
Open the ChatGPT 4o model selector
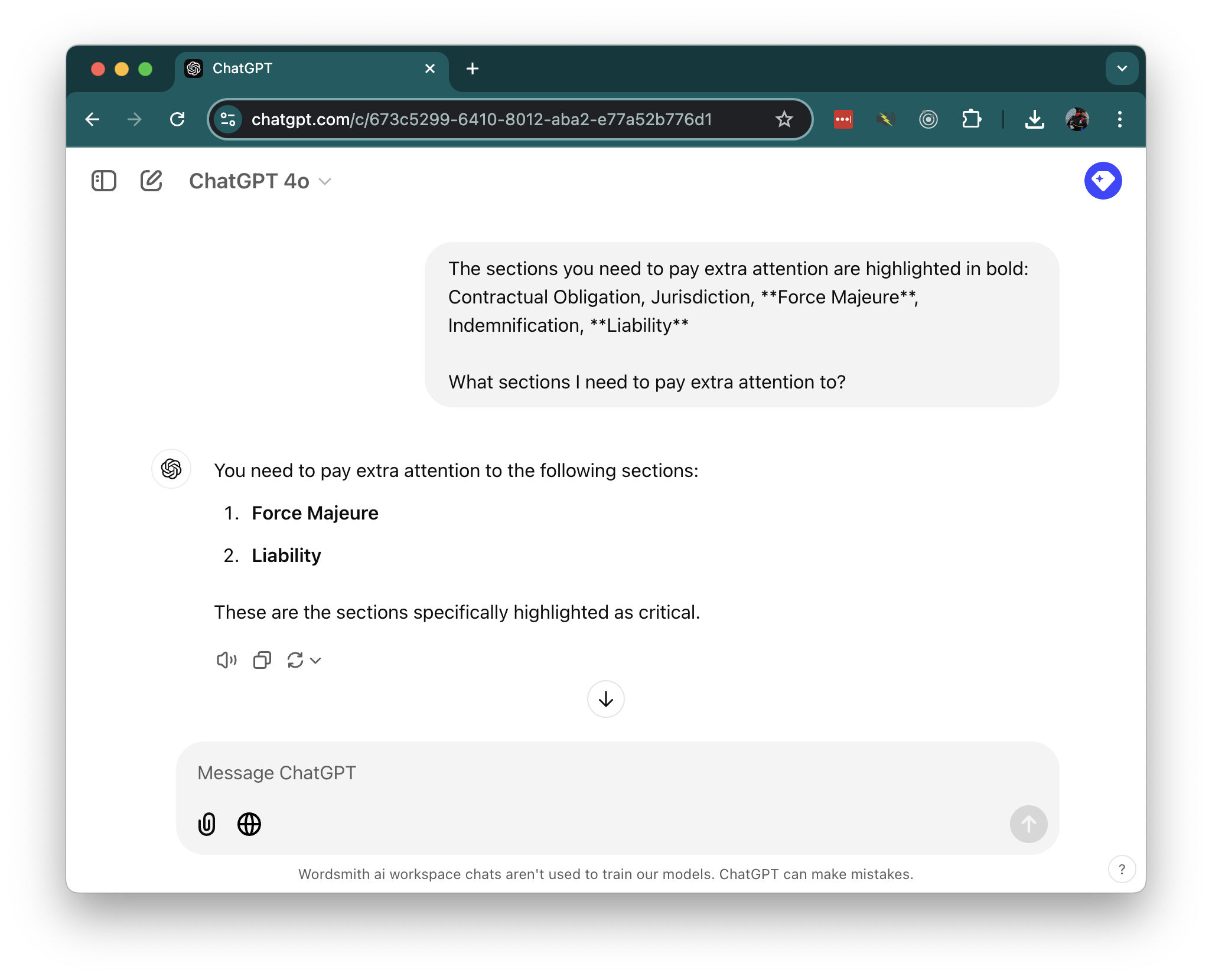[260, 181]
